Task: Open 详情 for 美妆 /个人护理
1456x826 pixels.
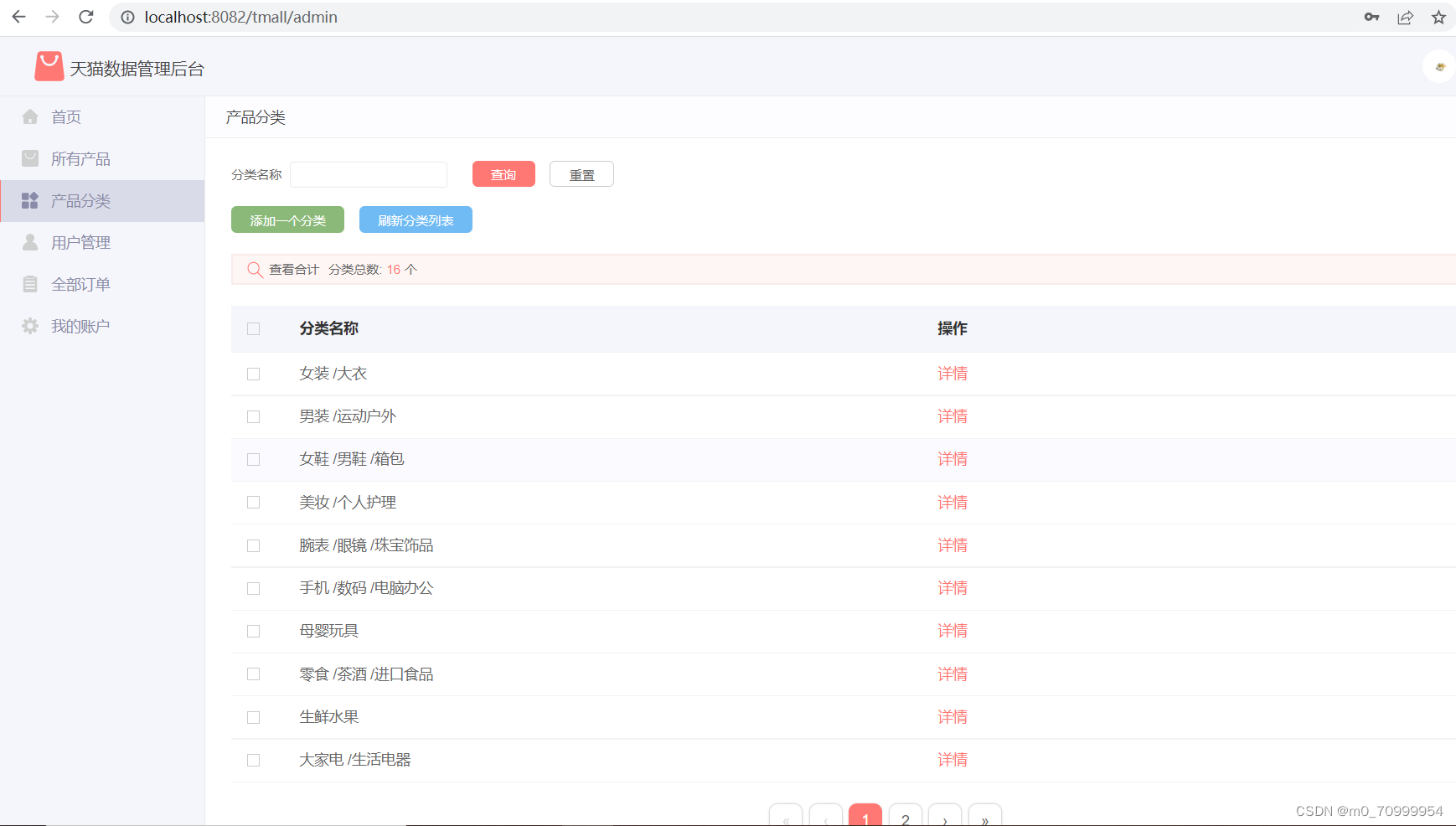Action: pyautogui.click(x=953, y=503)
